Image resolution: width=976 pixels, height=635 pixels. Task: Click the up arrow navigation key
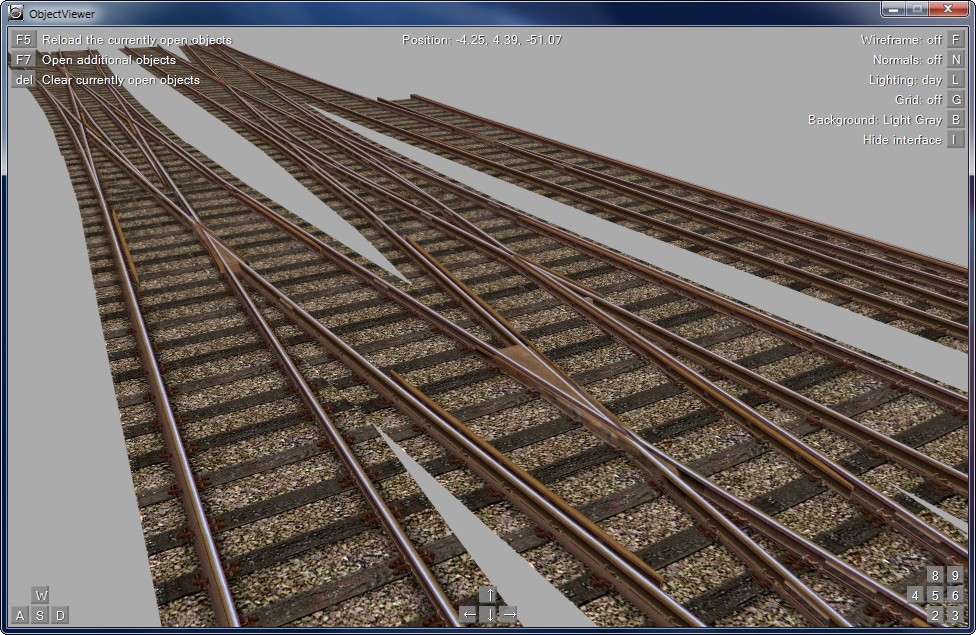(489, 595)
